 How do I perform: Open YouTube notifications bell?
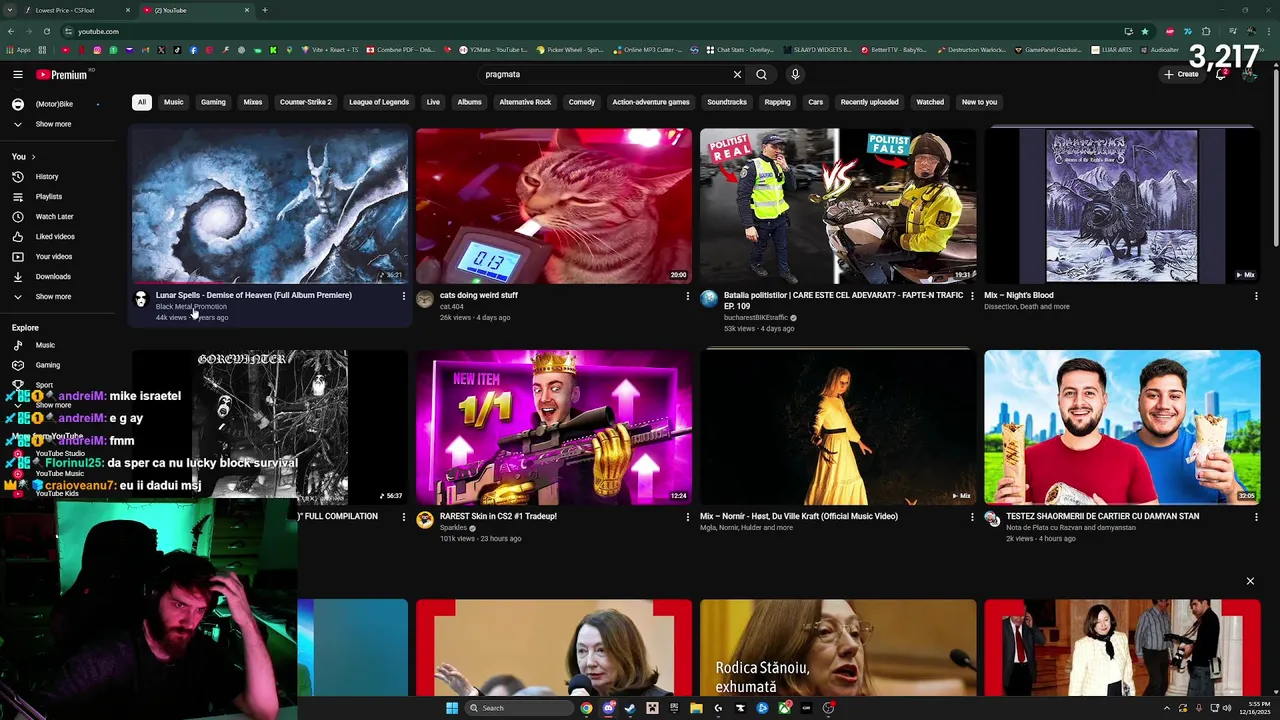[x=1220, y=74]
